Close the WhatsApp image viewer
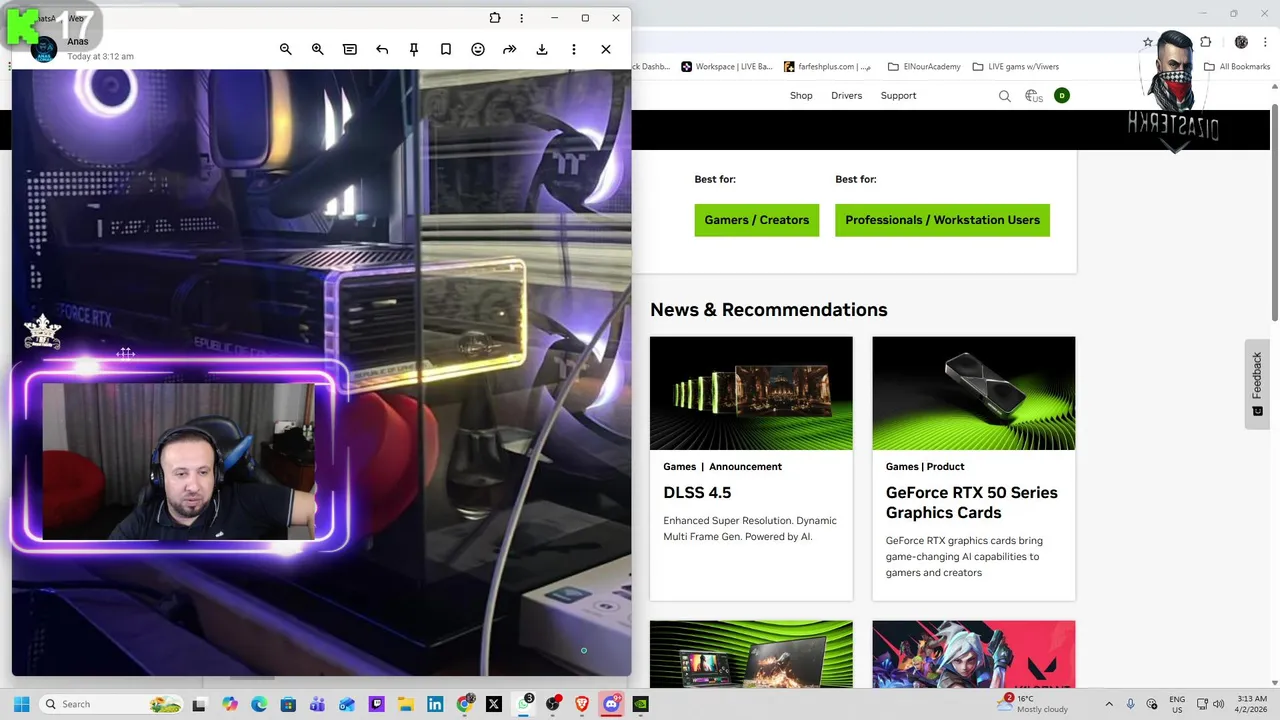Image resolution: width=1280 pixels, height=720 pixels. [606, 49]
